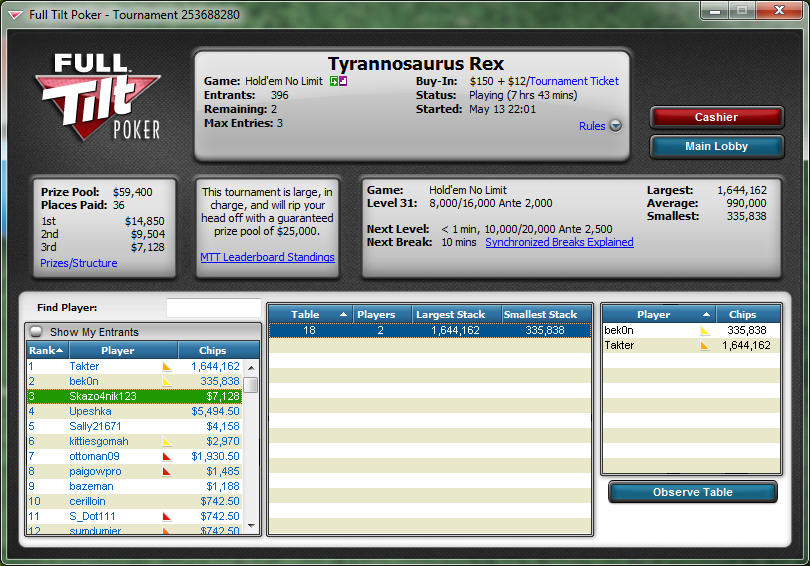Select player bazeman row
Viewport: 810px width, 566px height.
[x=134, y=486]
